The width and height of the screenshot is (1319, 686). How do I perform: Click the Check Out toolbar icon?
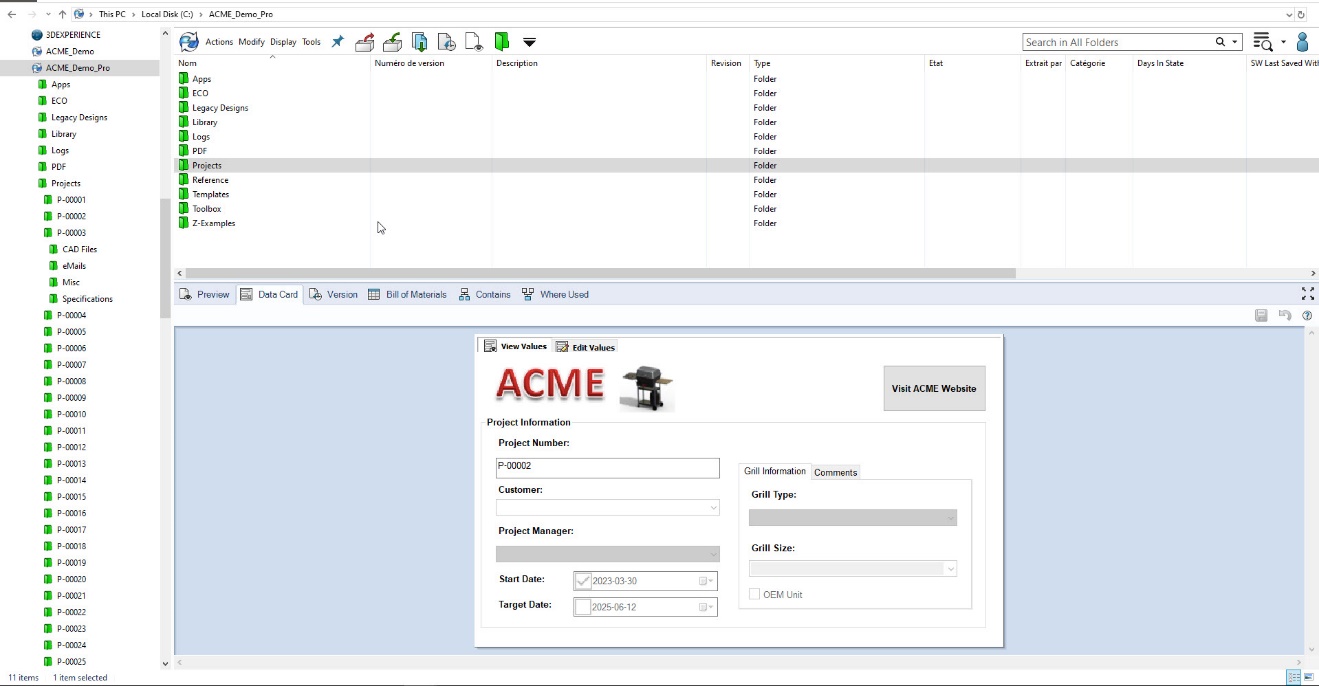tap(365, 42)
